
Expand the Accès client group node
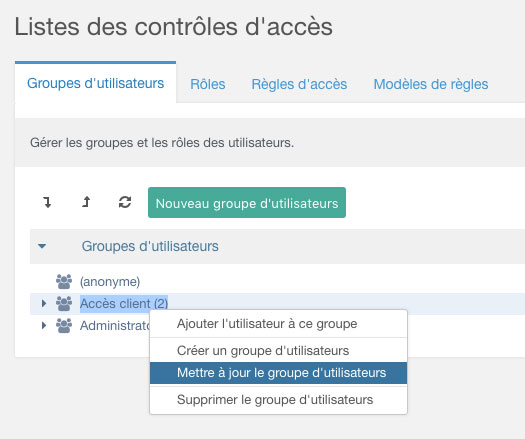tap(44, 303)
